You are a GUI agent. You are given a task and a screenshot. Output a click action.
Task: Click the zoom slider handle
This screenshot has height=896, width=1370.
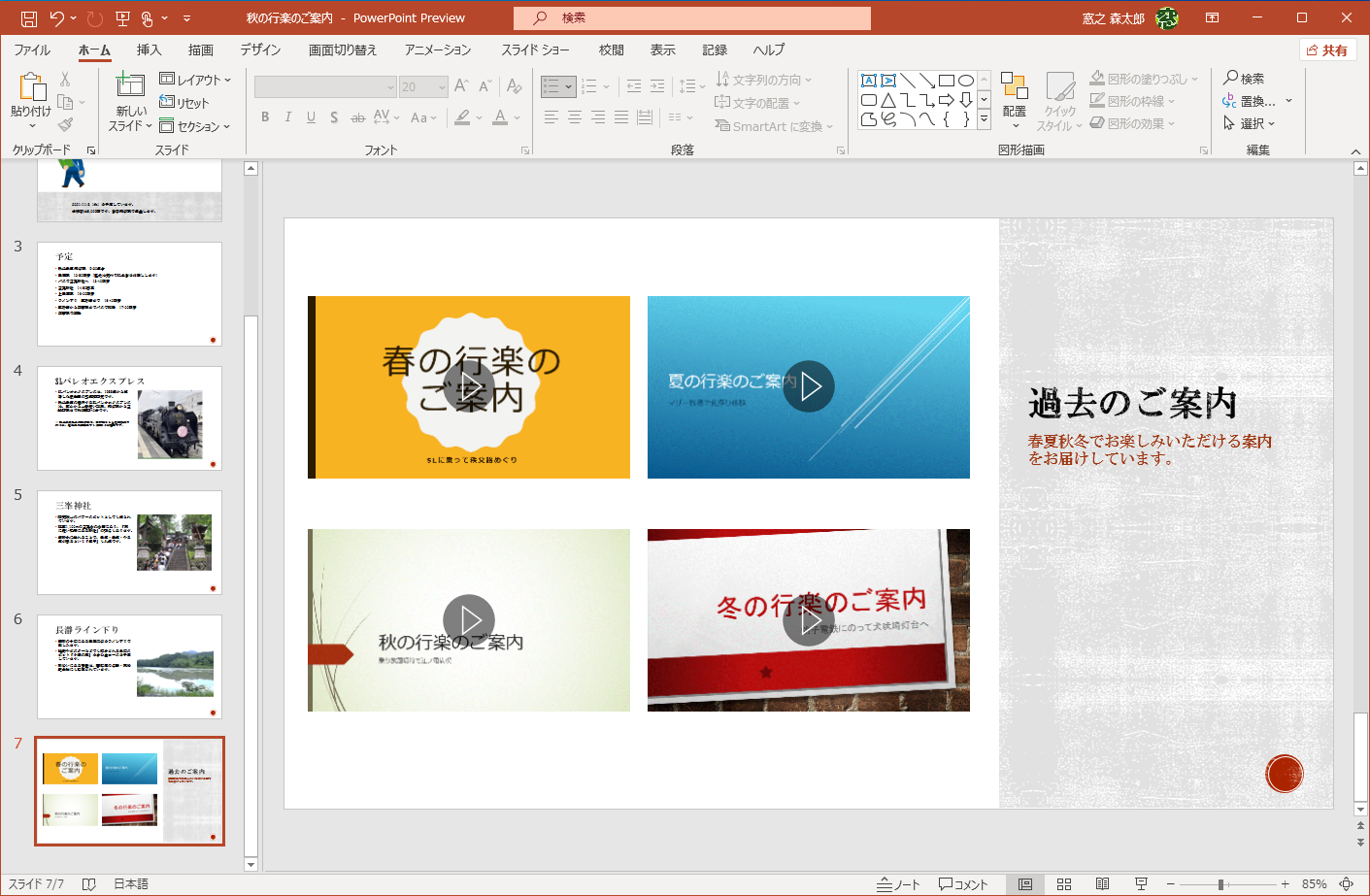(1220, 884)
